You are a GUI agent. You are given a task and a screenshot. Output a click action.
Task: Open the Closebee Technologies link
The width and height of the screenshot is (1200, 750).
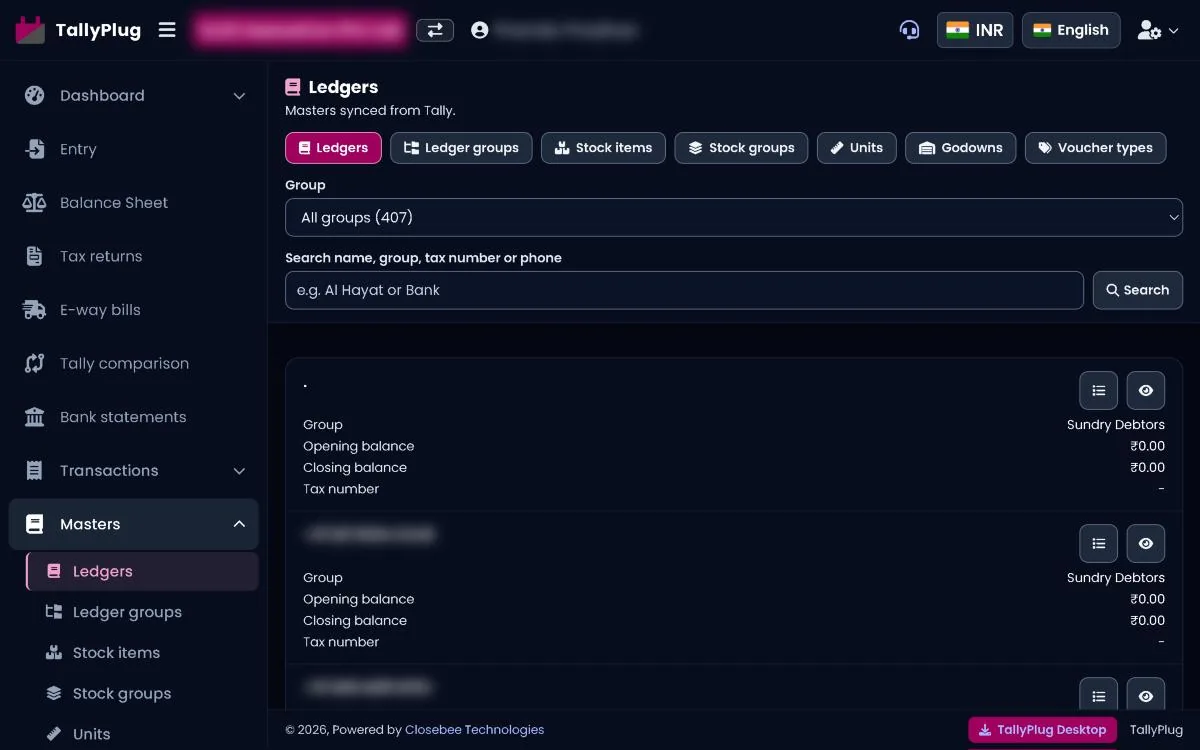[x=475, y=730]
